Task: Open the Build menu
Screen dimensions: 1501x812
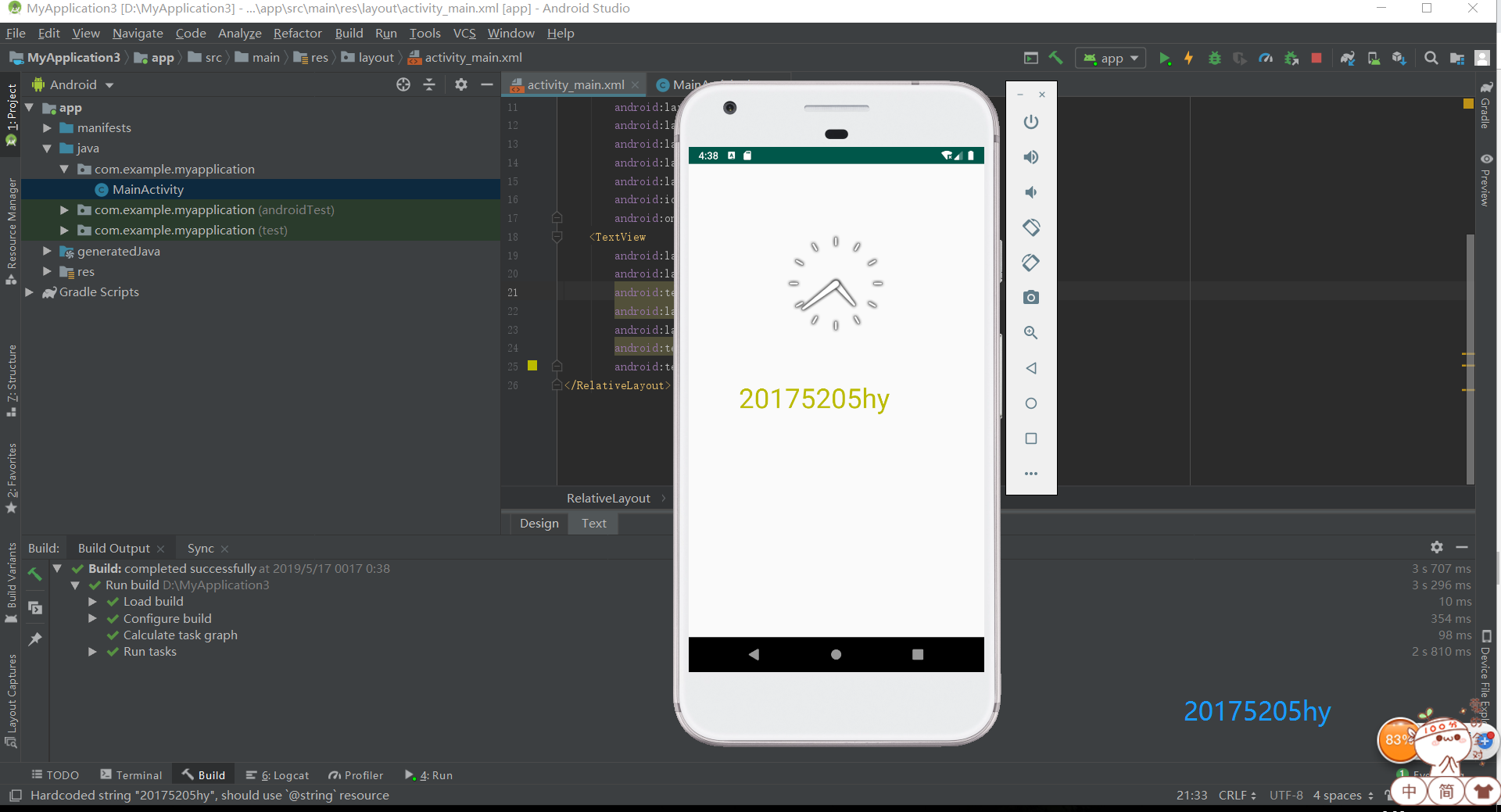Action: (349, 33)
